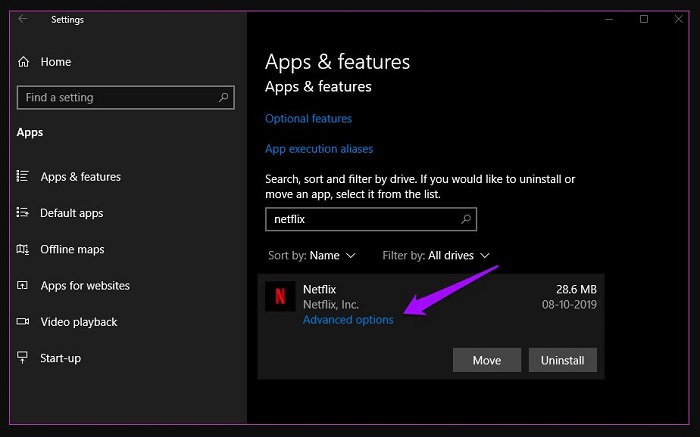Image resolution: width=700 pixels, height=437 pixels.
Task: Click the Offline maps icon
Action: 23,249
